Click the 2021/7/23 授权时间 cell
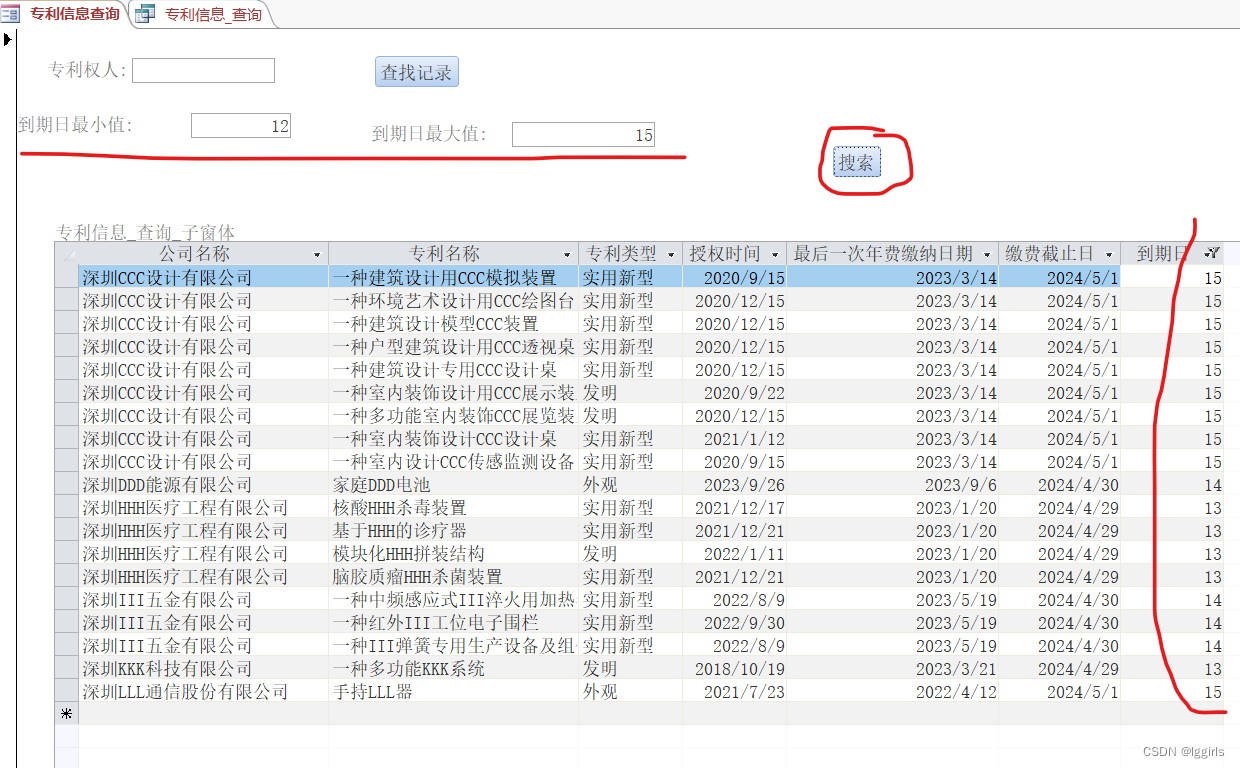Viewport: 1240px width, 768px height. (x=735, y=692)
